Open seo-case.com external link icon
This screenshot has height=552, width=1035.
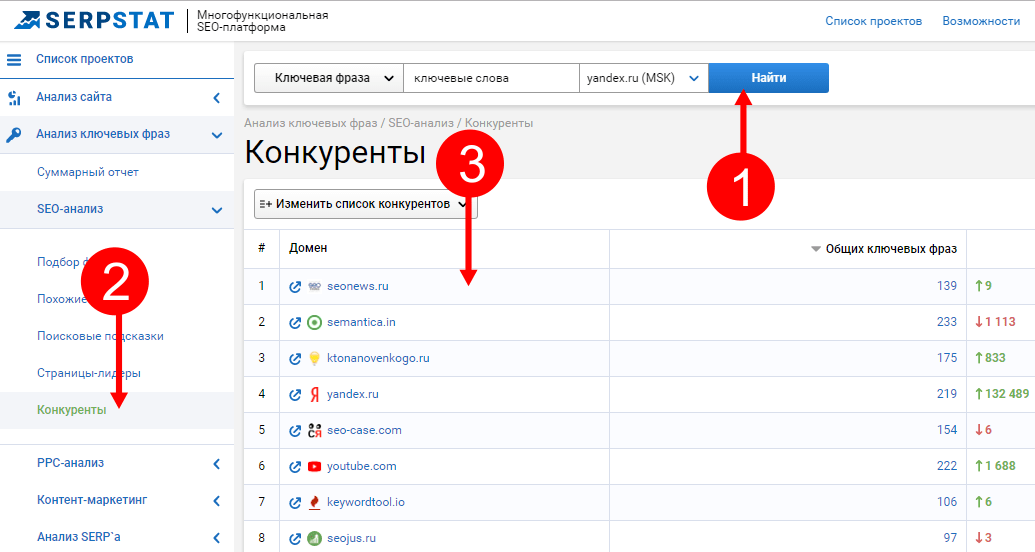point(295,431)
